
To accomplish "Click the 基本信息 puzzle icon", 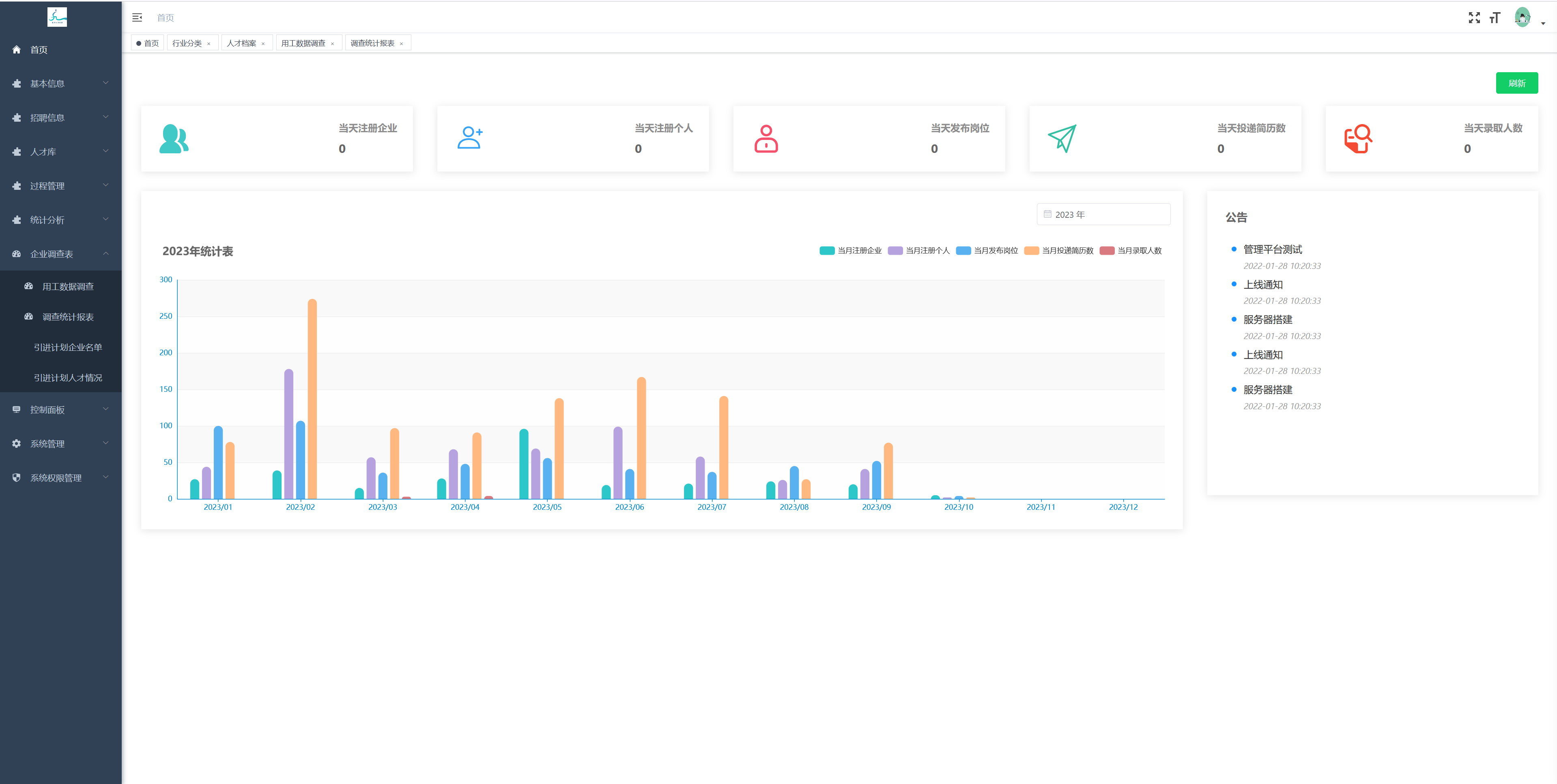I will (x=16, y=84).
